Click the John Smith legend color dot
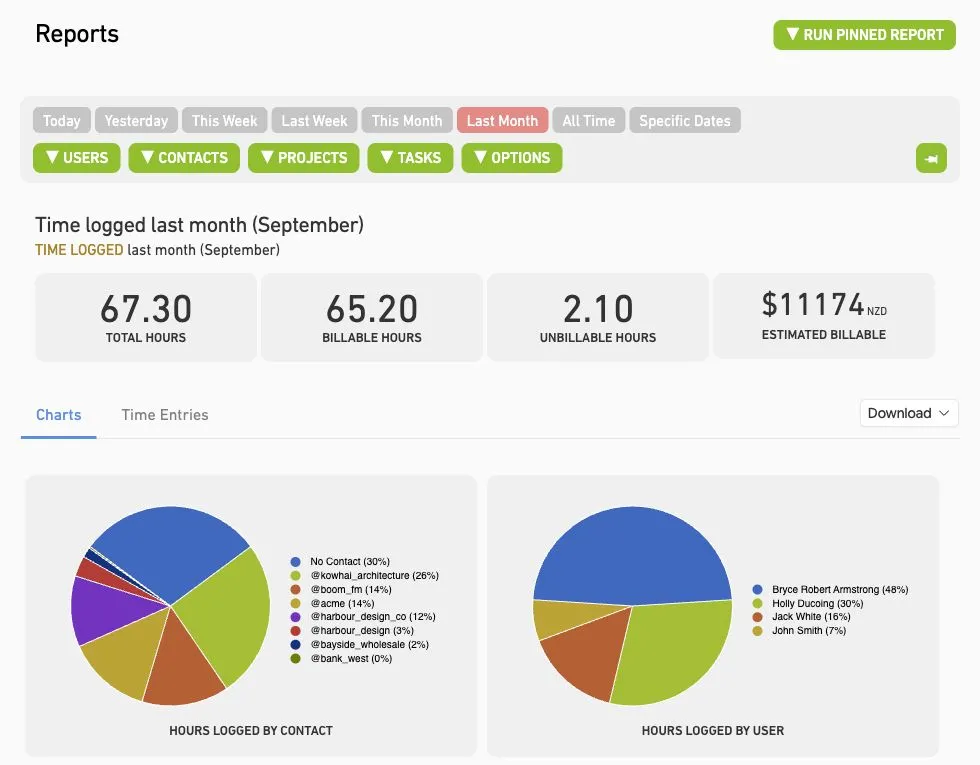980x765 pixels. pos(758,631)
